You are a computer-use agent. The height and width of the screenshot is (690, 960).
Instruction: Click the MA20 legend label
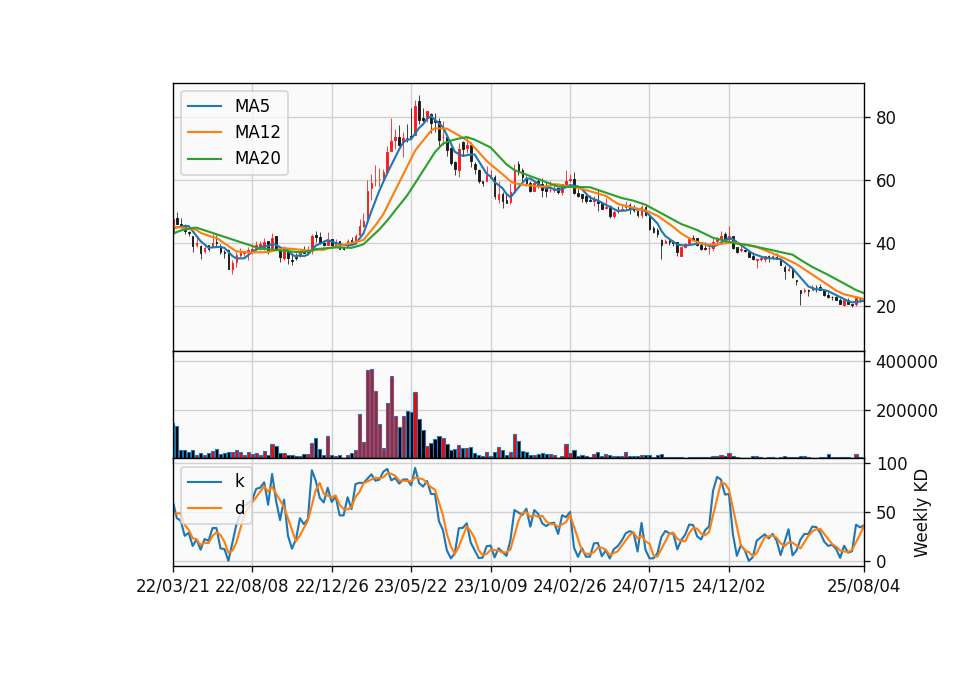click(257, 158)
